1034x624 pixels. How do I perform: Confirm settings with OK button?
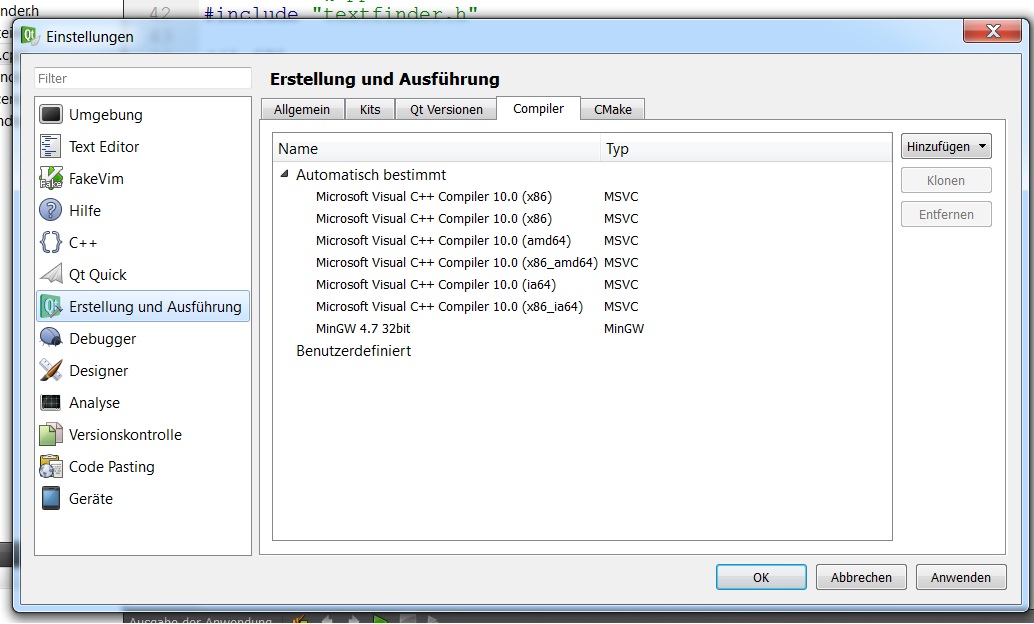pos(761,577)
